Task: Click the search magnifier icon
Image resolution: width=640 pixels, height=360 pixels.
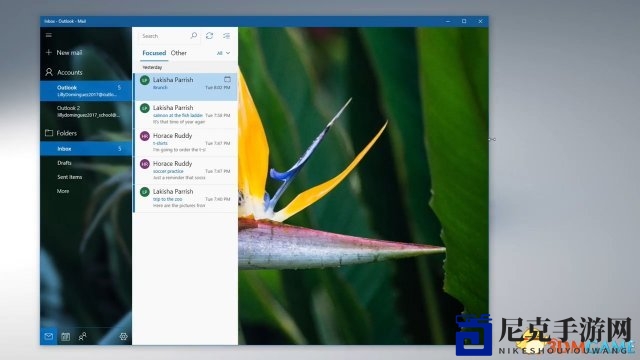Action: [x=194, y=36]
